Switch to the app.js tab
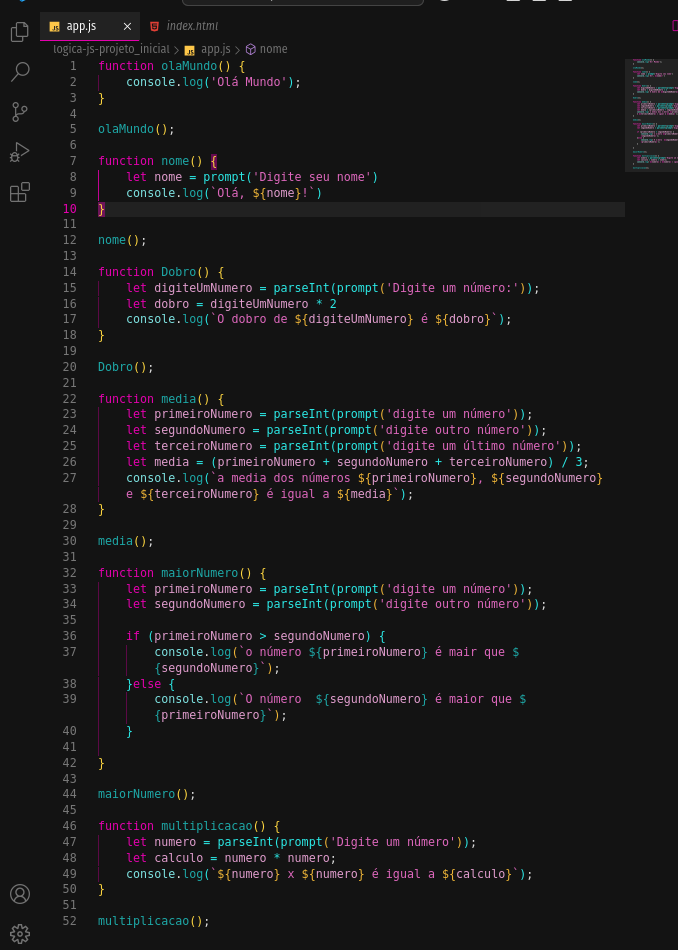The image size is (678, 950). (x=90, y=27)
